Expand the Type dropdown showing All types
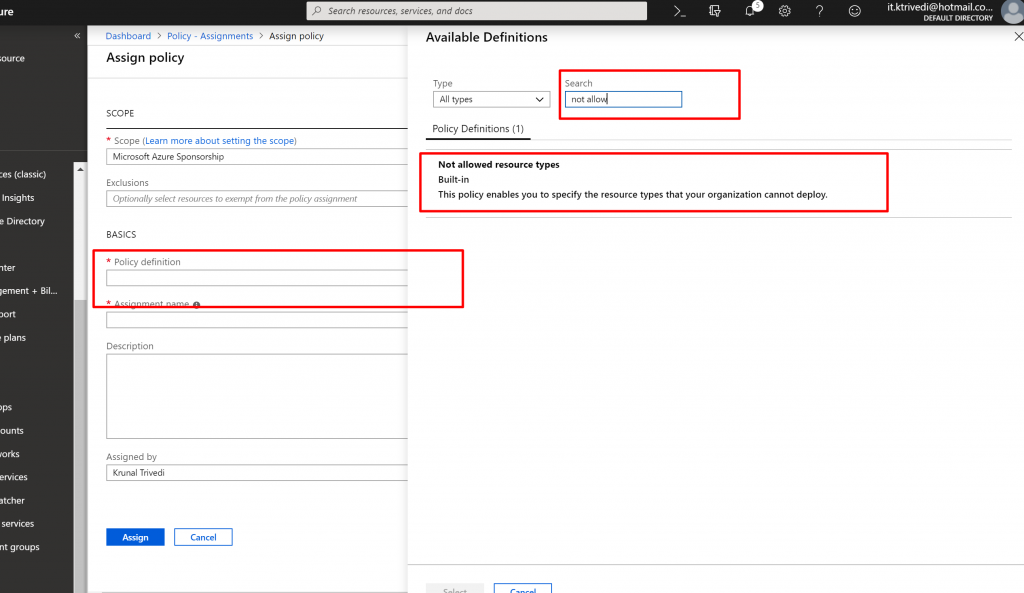Image resolution: width=1024 pixels, height=593 pixels. coord(492,99)
